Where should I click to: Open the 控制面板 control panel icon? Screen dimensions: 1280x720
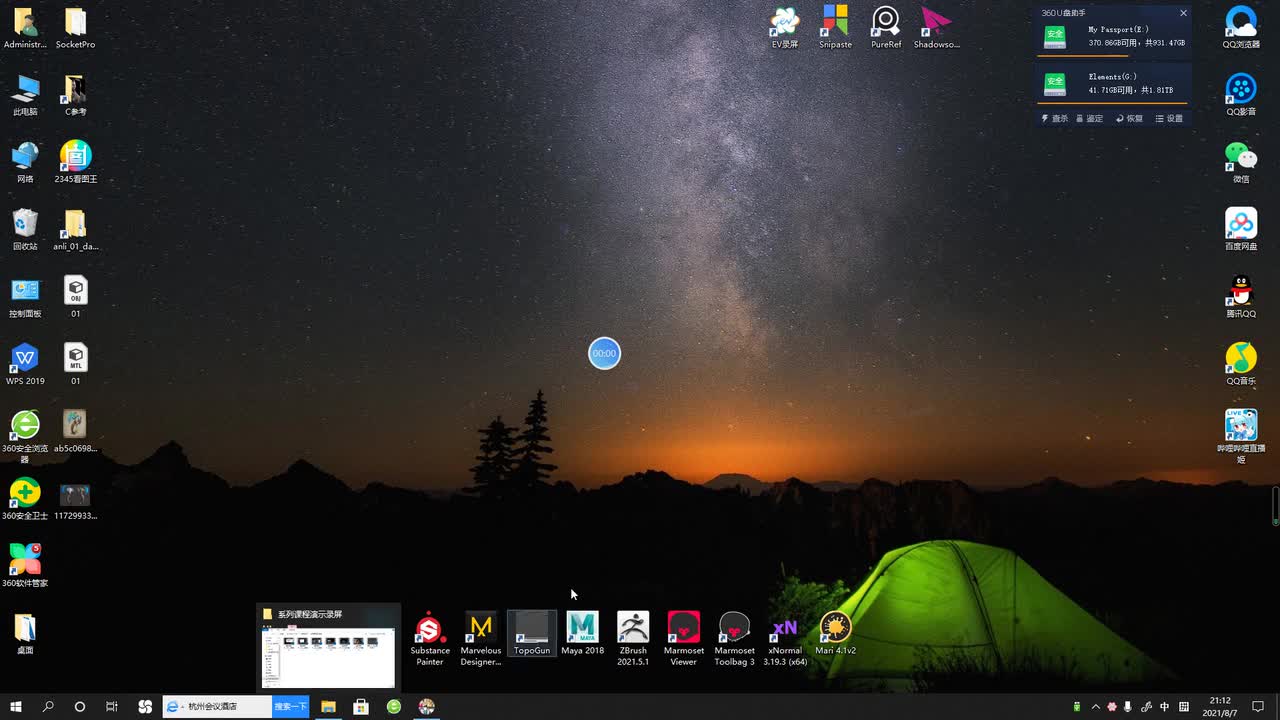click(25, 297)
